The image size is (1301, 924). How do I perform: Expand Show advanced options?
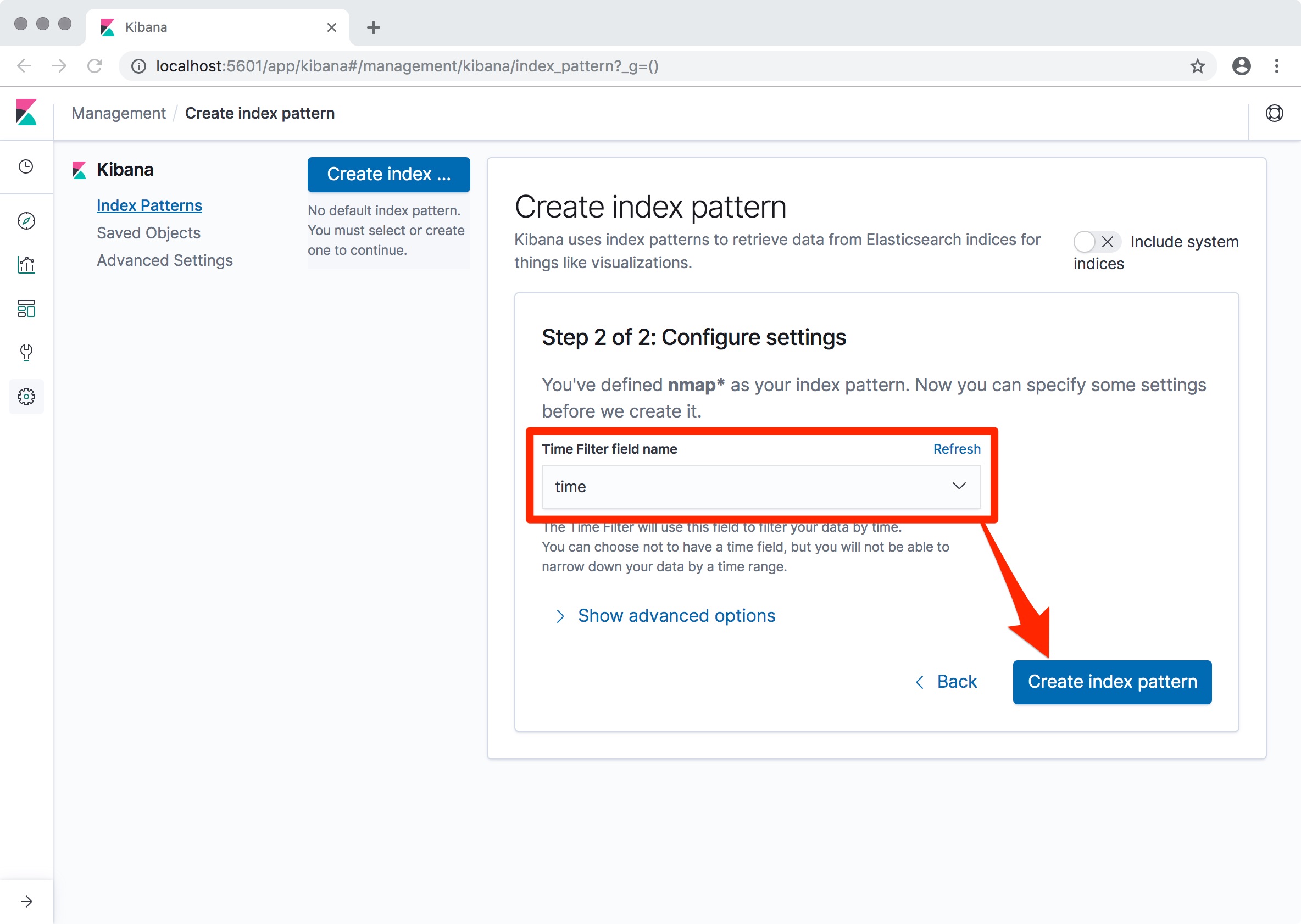click(x=676, y=616)
